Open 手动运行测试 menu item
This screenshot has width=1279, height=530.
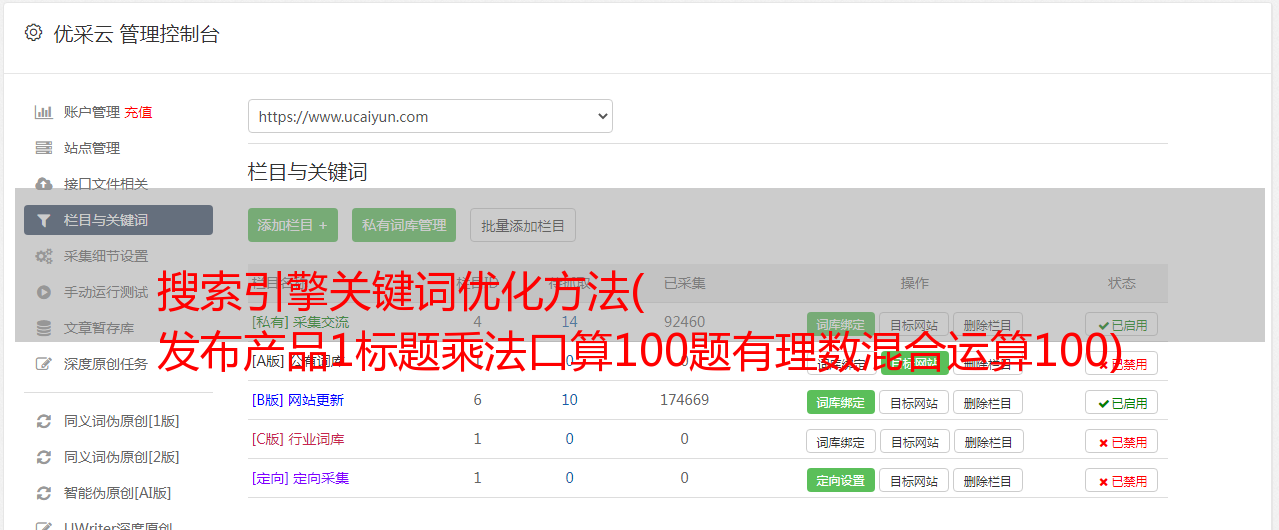tap(106, 292)
